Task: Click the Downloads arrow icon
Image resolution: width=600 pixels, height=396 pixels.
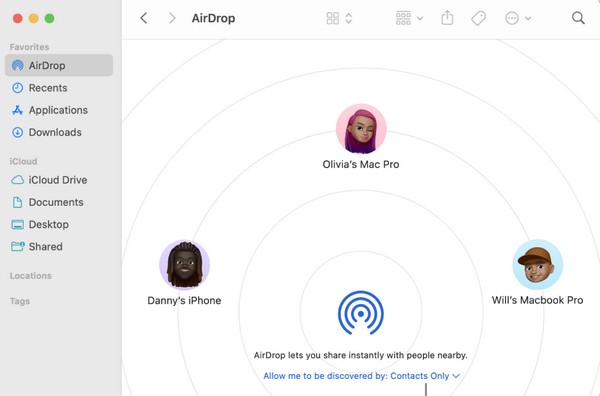Action: coord(18,132)
